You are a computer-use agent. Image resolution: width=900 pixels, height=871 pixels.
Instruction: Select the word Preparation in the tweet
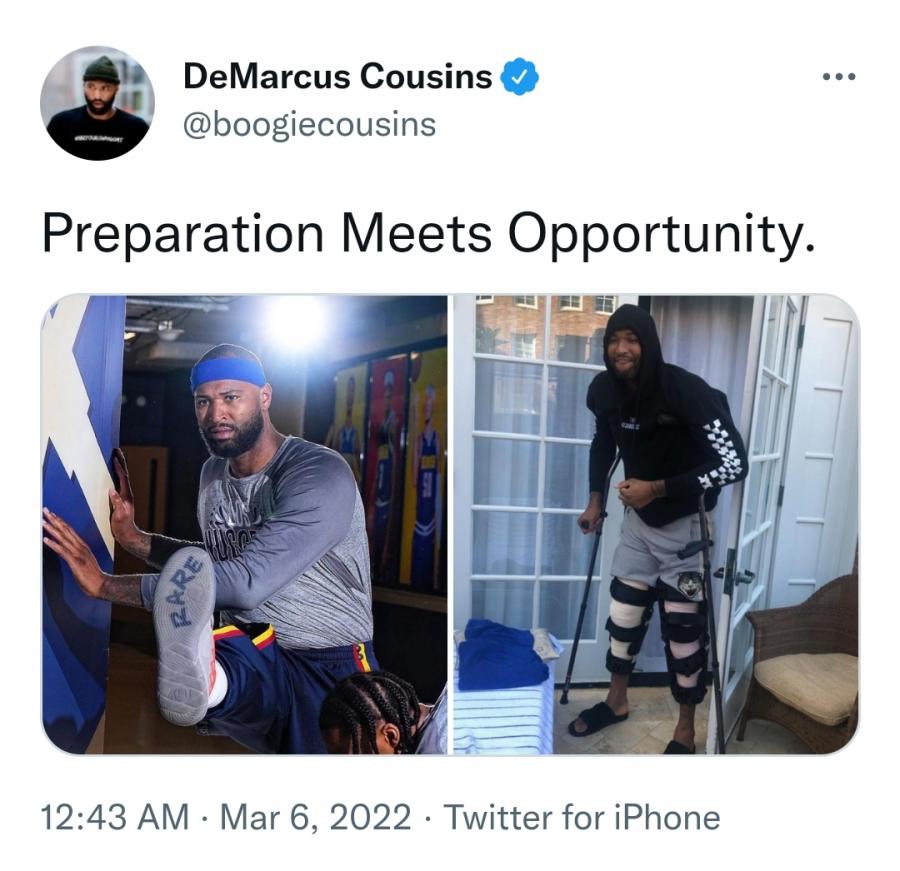point(183,234)
